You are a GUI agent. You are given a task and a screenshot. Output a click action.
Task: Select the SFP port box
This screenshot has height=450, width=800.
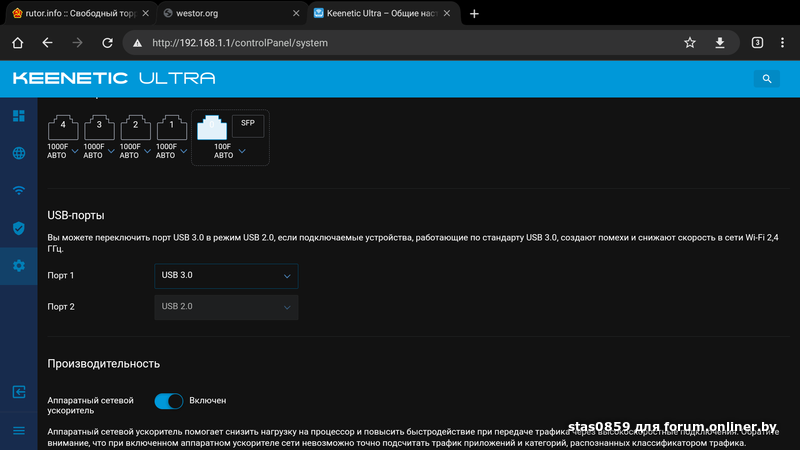[248, 126]
